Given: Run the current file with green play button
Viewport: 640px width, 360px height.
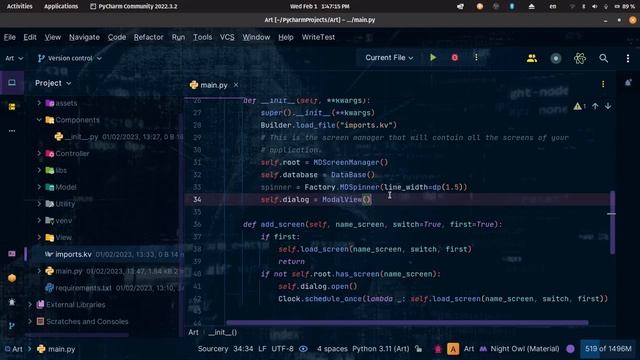Looking at the screenshot, I should pos(433,58).
